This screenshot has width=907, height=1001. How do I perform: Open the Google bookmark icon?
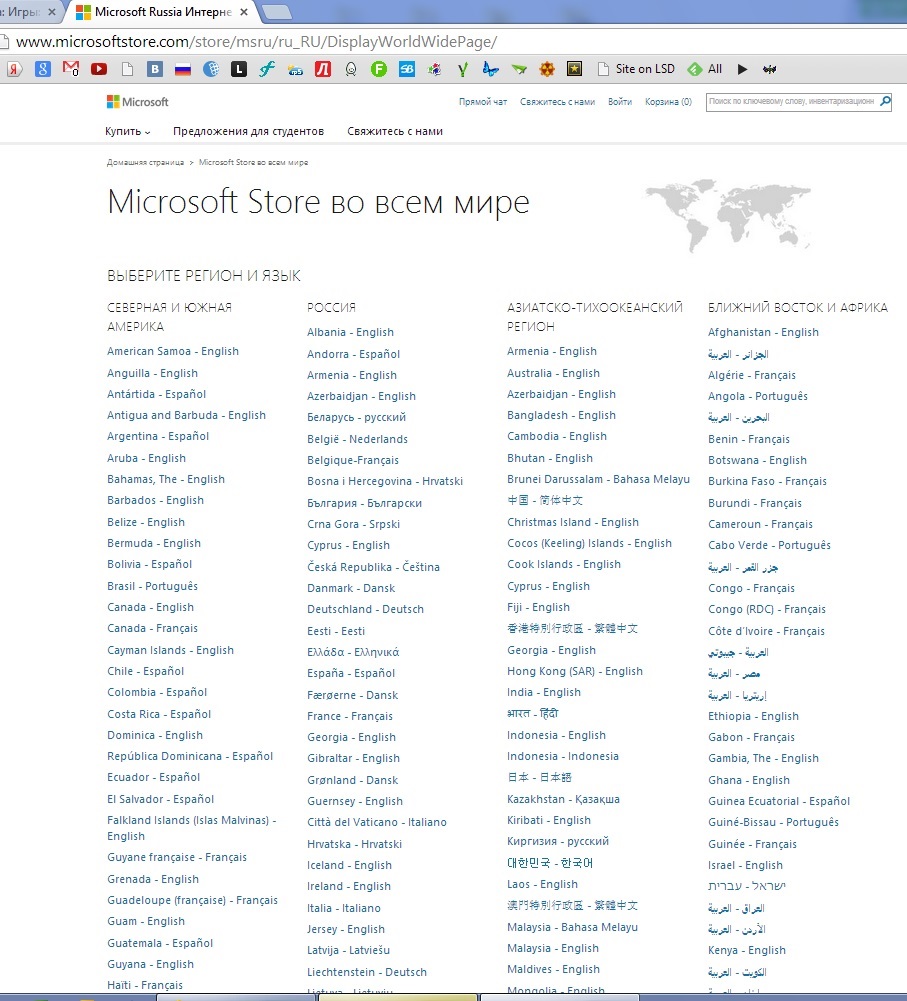click(43, 69)
